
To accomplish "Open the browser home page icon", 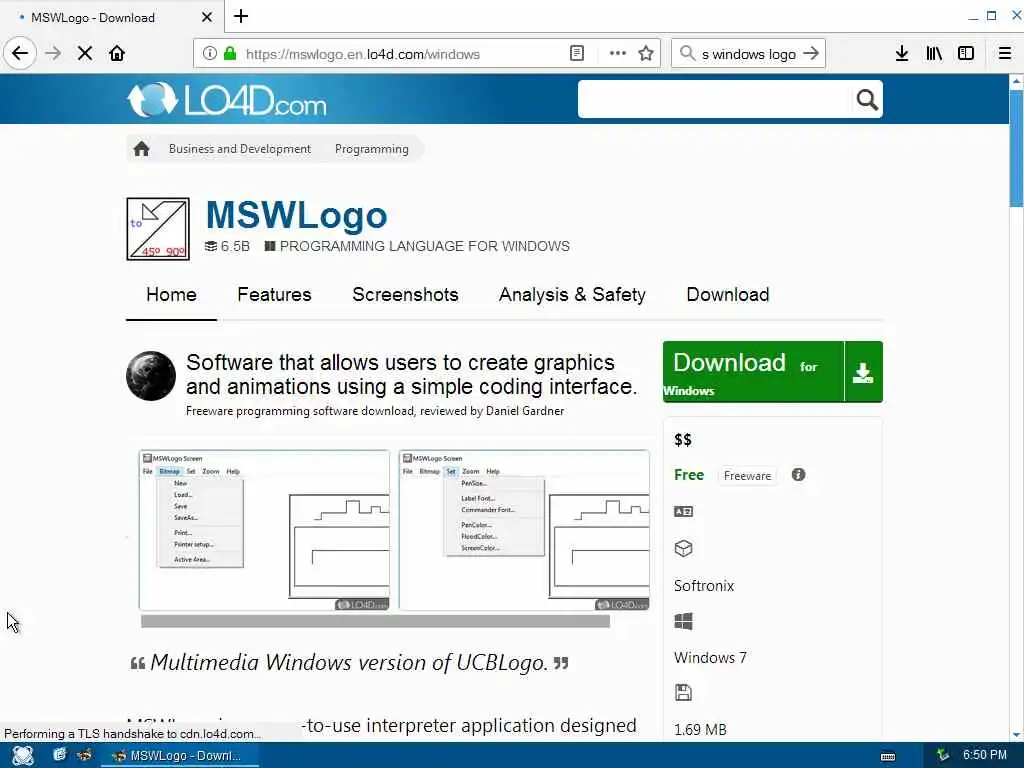I will pos(117,53).
